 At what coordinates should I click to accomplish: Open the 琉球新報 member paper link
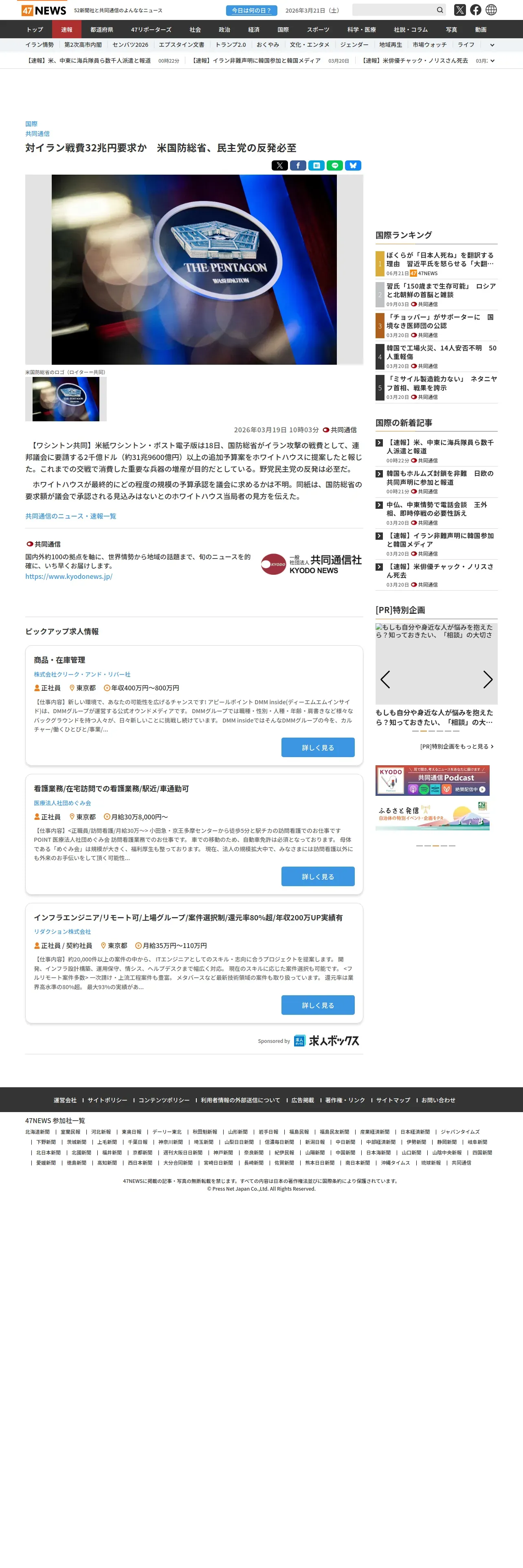431,1163
